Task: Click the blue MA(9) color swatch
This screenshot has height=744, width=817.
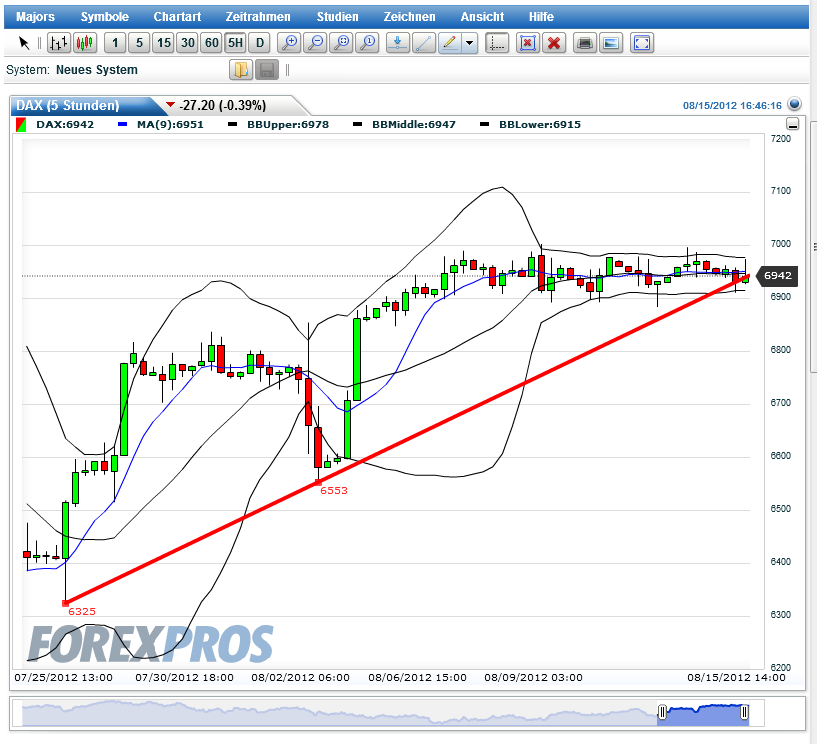Action: click(122, 125)
